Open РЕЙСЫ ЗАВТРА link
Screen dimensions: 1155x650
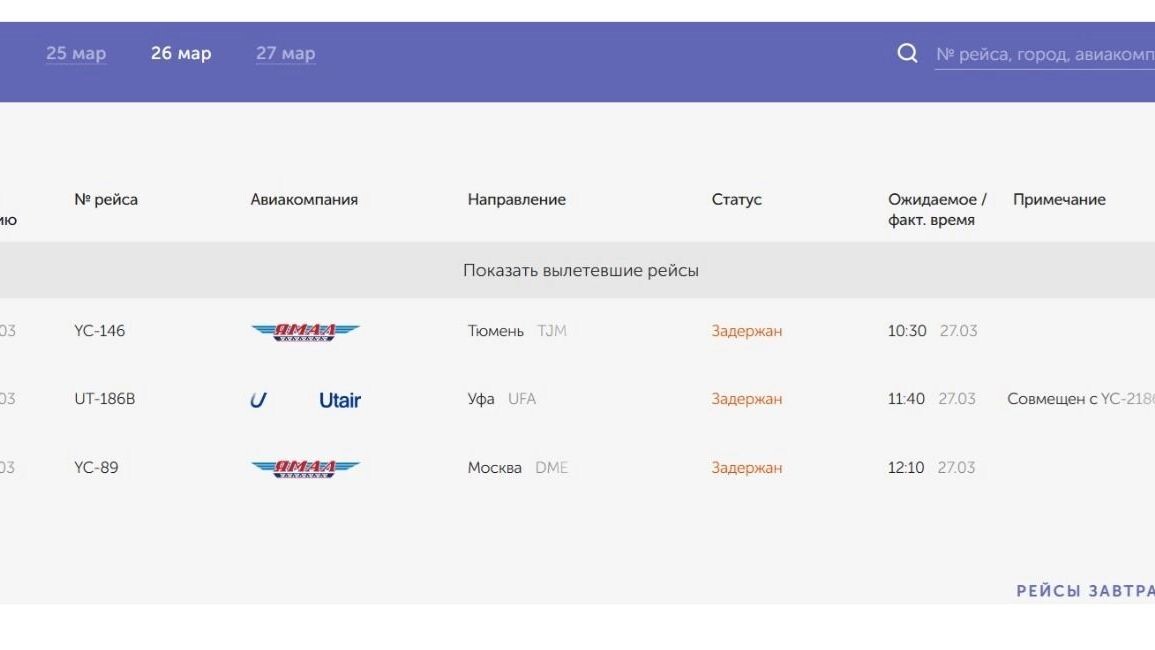click(1085, 591)
